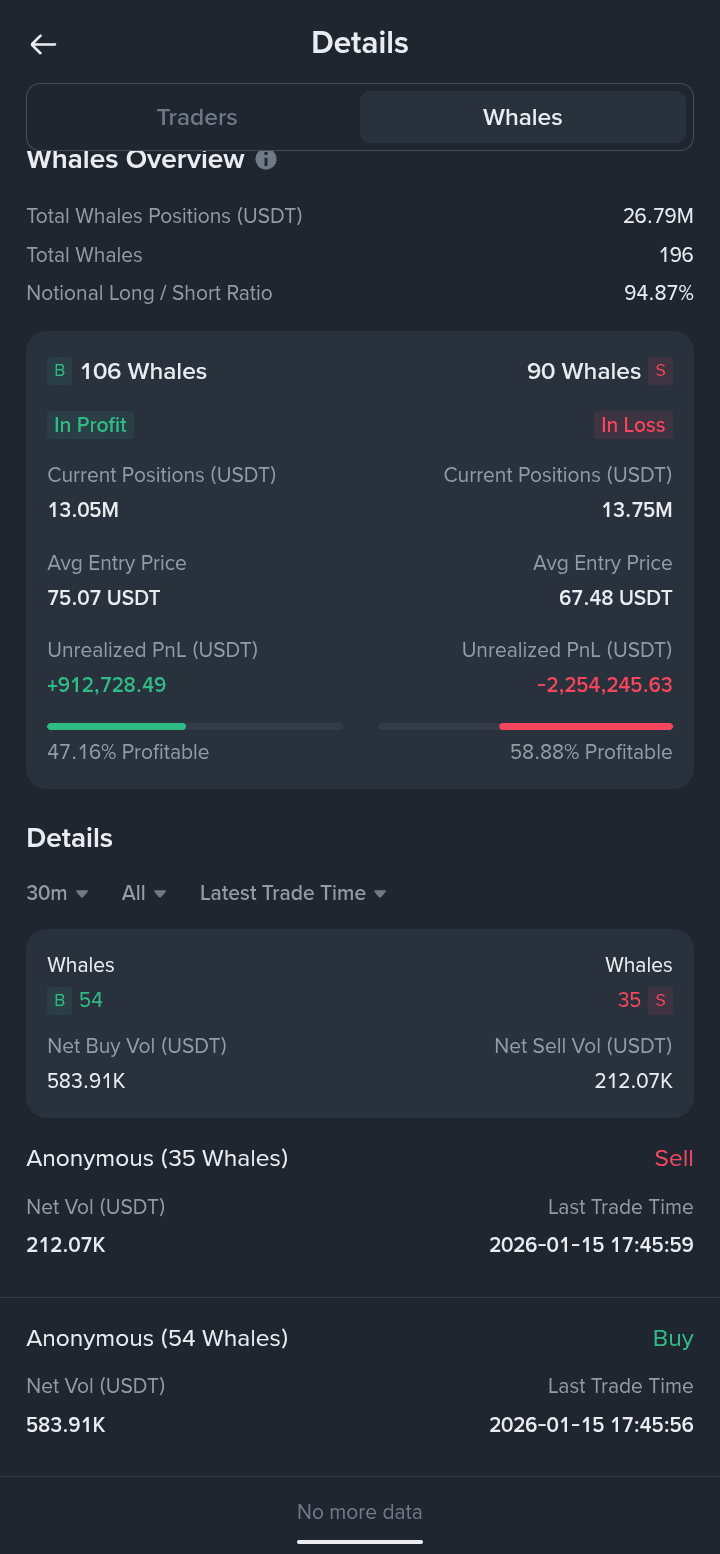Tap the green B icon next to 54

point(60,1000)
